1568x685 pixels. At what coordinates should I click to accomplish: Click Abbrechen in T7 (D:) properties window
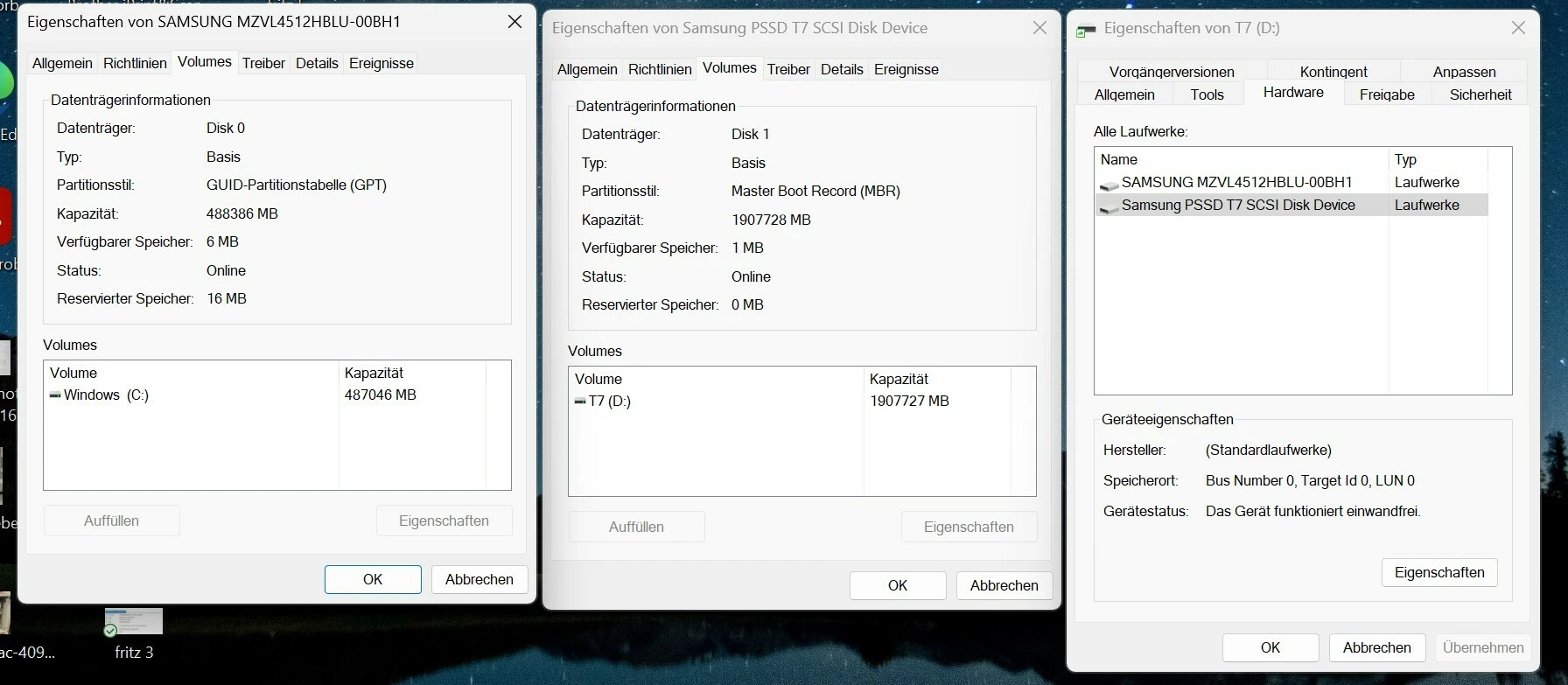coord(1377,647)
